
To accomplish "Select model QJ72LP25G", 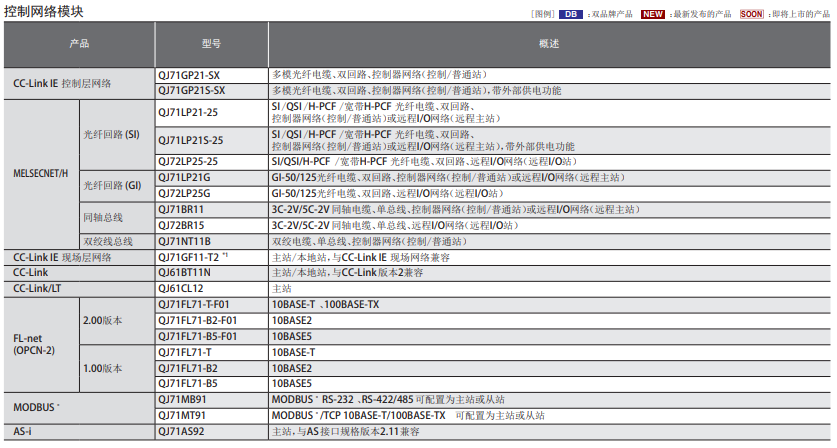I will point(184,193).
